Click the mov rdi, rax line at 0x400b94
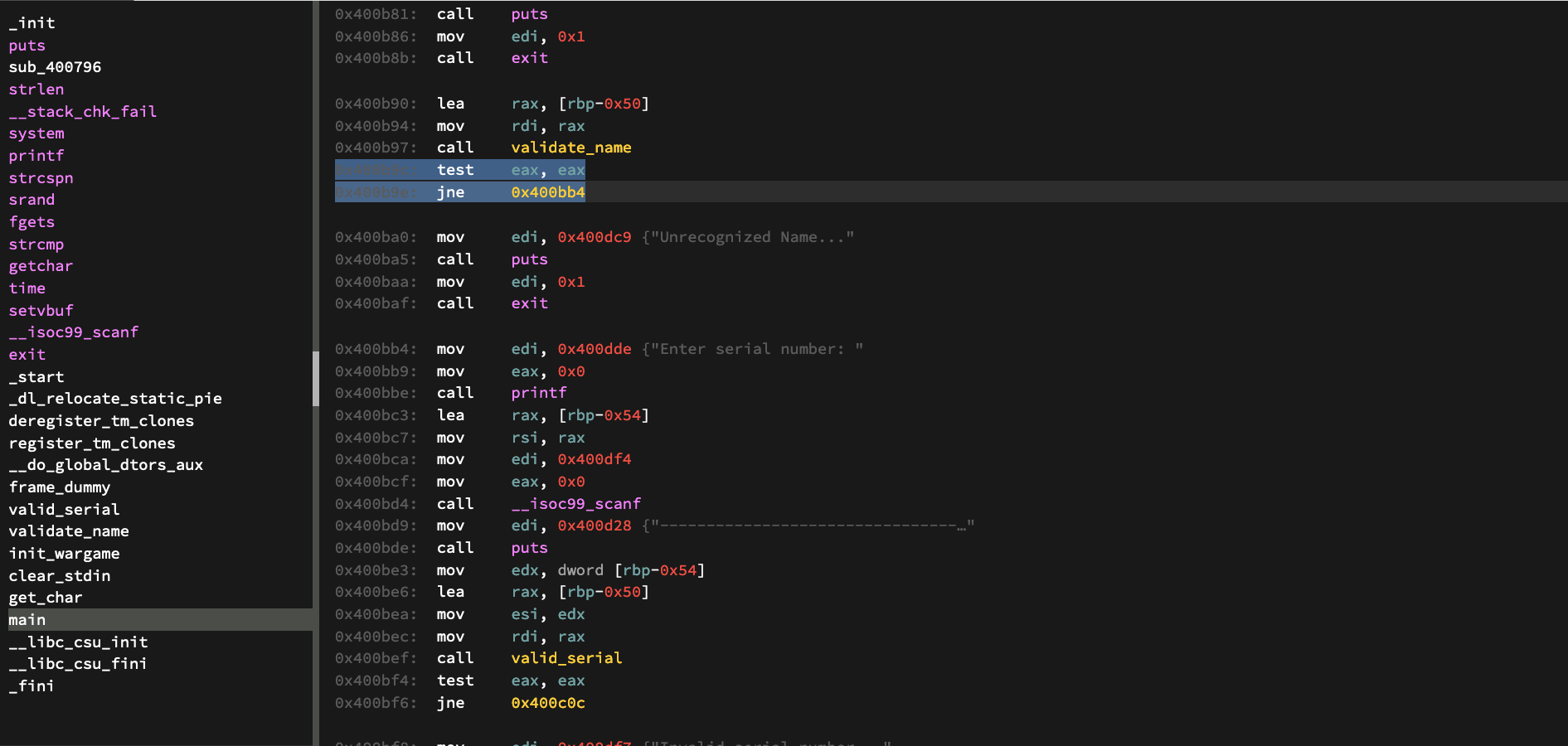The width and height of the screenshot is (1568, 746). coord(460,126)
